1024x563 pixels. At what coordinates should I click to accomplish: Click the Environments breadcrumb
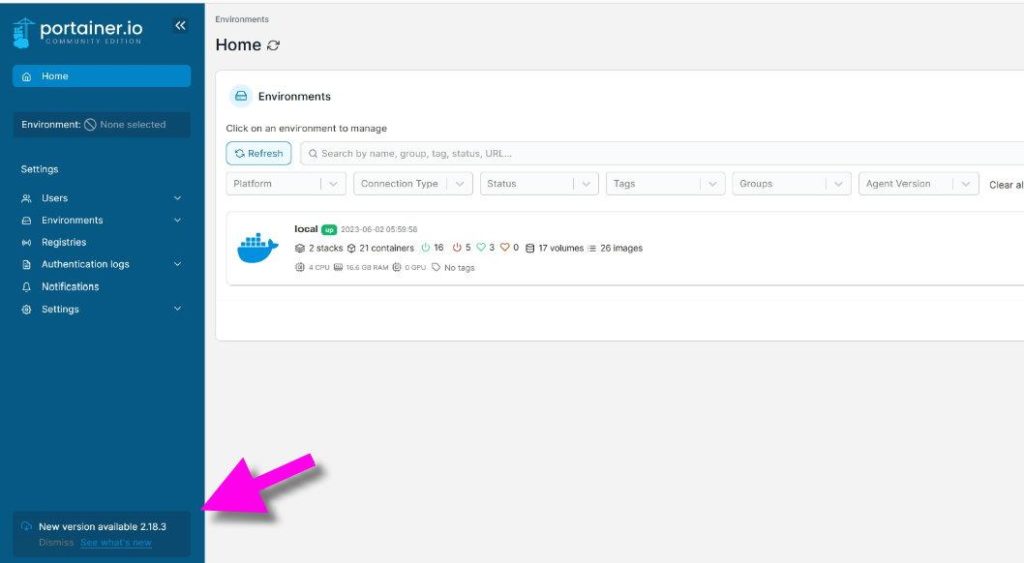tap(242, 19)
